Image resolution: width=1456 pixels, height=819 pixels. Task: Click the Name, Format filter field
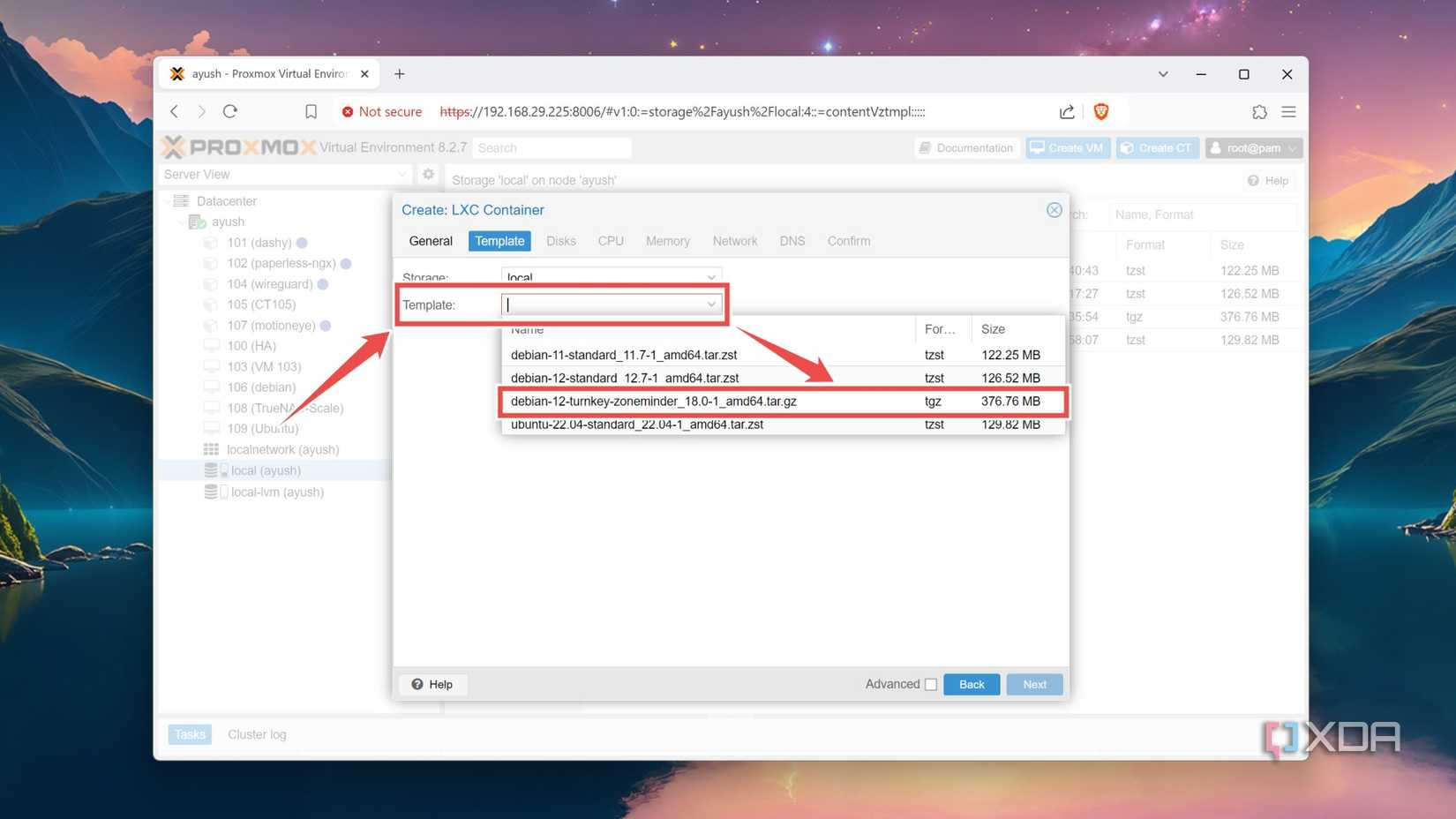click(1202, 214)
